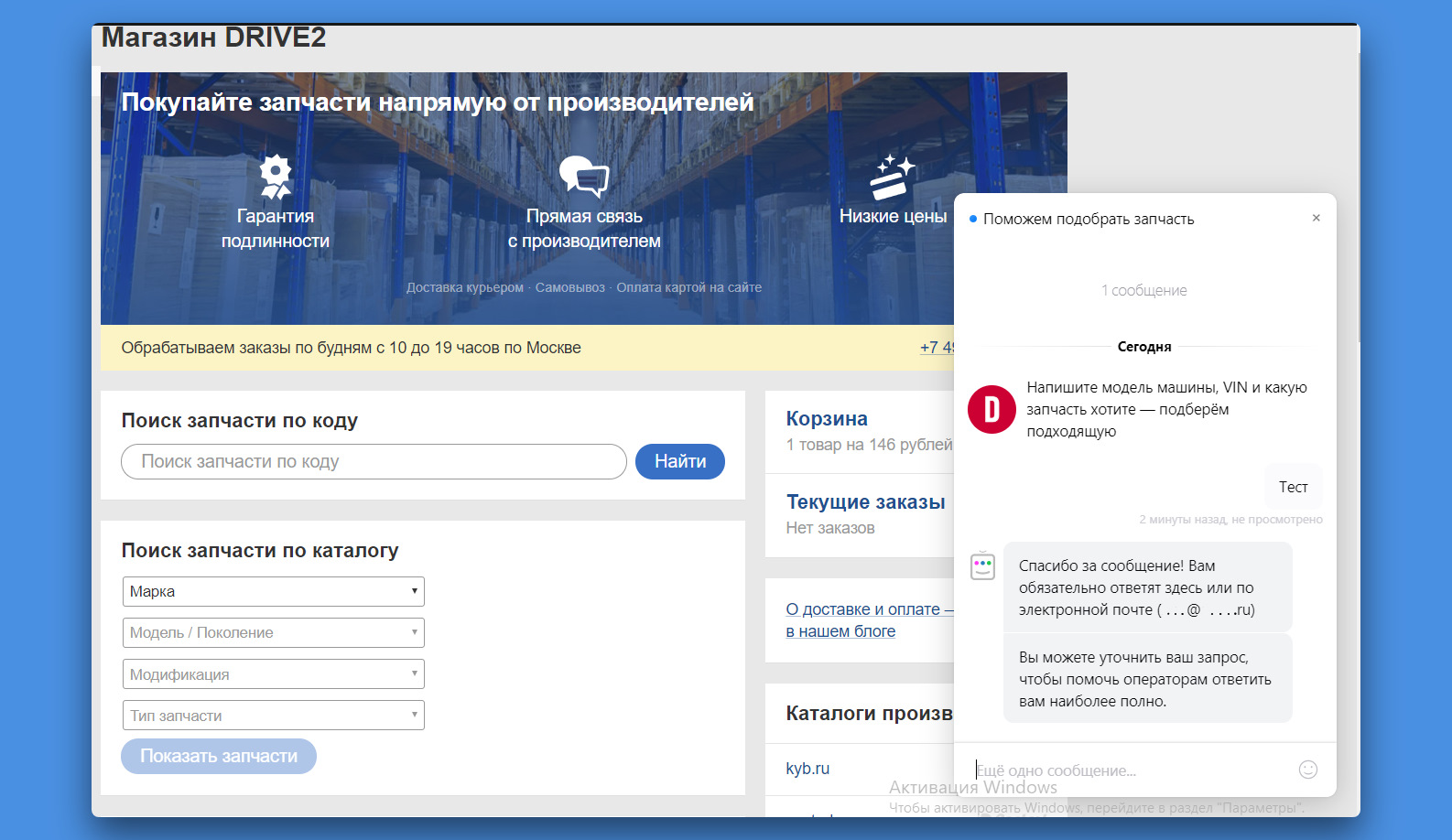Viewport: 1452px width, 840px height.
Task: Click the 1 сообщение counter text
Action: tap(1144, 290)
